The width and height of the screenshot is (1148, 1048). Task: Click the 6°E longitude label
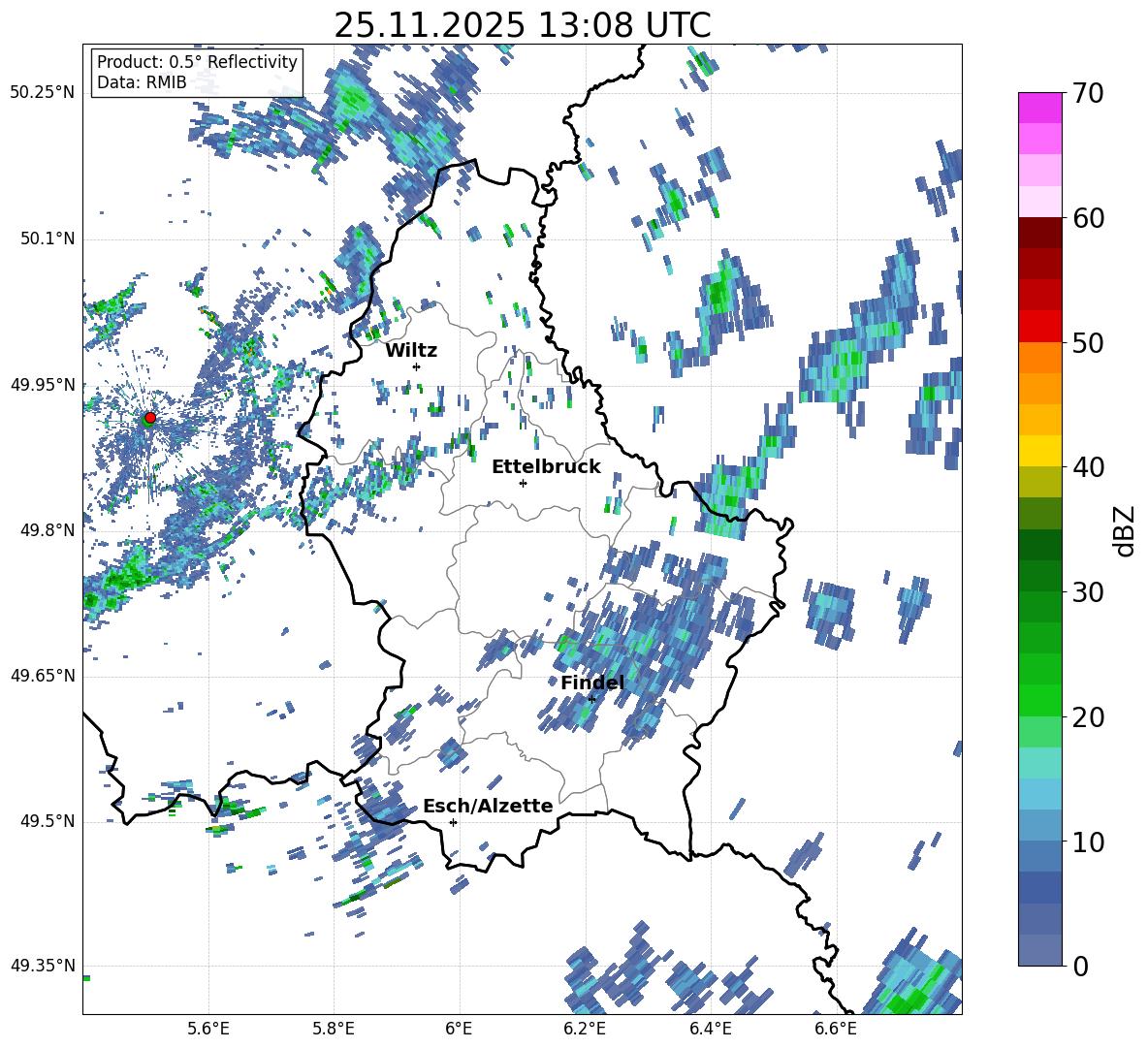459,1029
